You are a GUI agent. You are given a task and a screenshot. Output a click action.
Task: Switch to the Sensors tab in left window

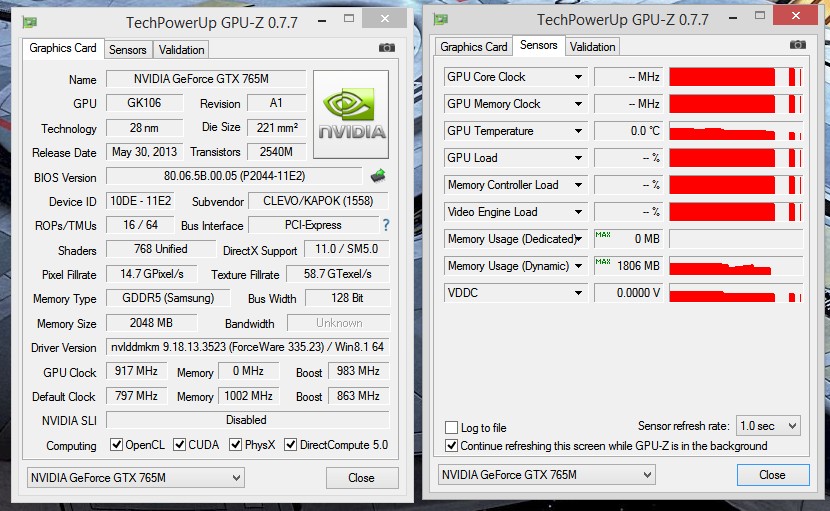click(x=128, y=50)
